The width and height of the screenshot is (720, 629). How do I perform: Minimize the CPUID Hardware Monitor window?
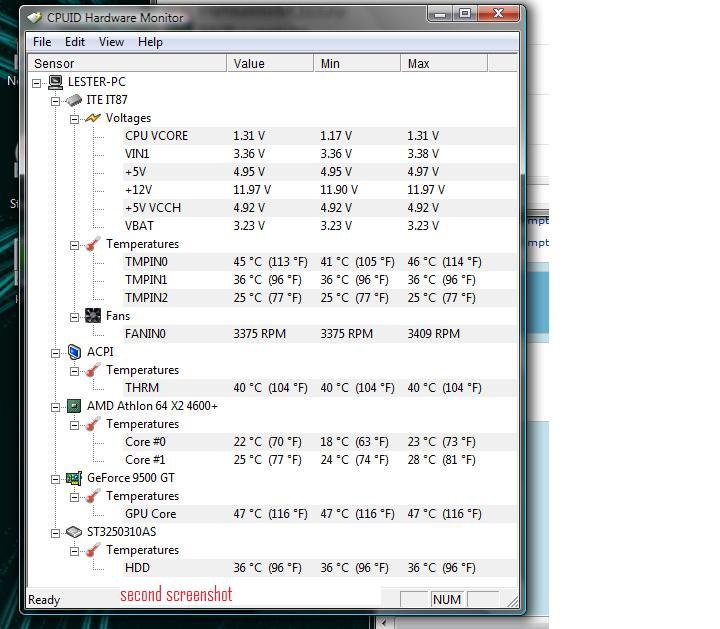pos(440,14)
